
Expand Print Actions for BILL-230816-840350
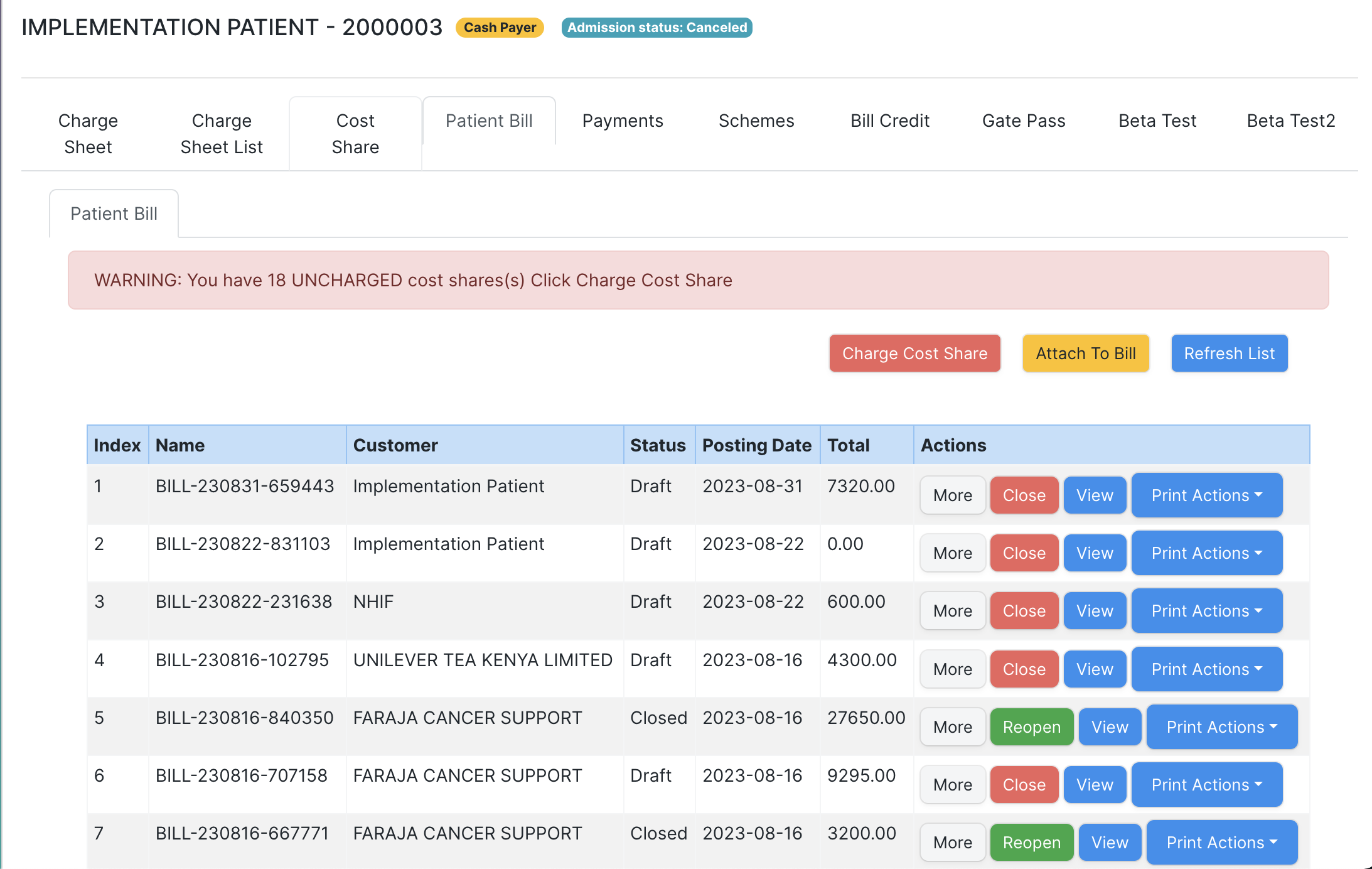1222,727
